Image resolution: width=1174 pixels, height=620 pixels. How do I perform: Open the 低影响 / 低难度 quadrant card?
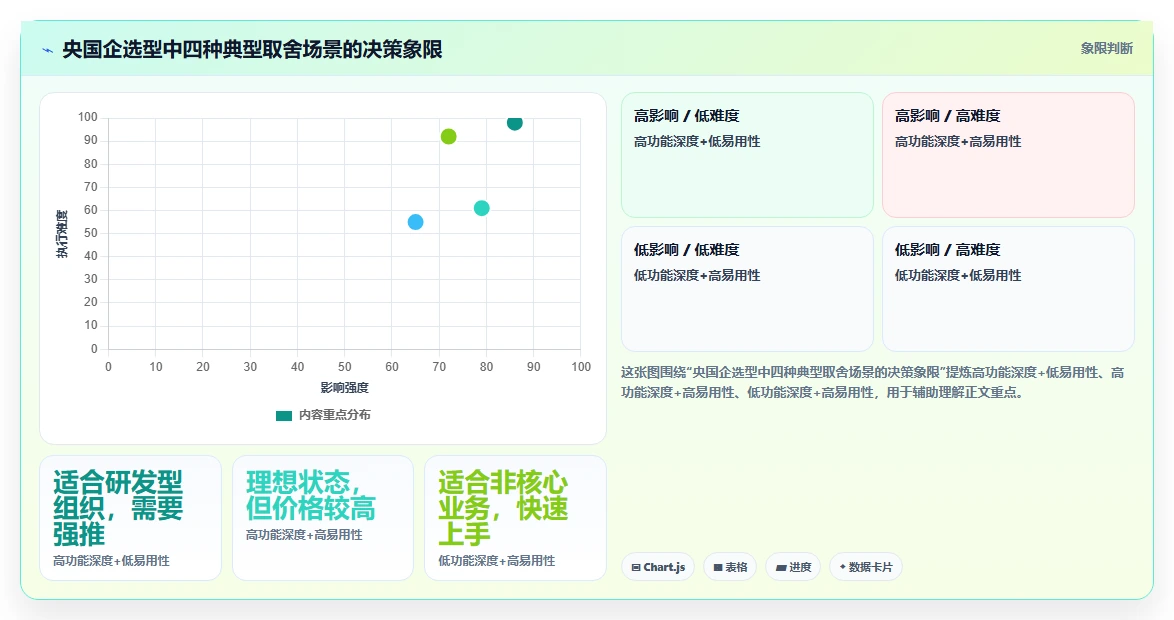(747, 289)
